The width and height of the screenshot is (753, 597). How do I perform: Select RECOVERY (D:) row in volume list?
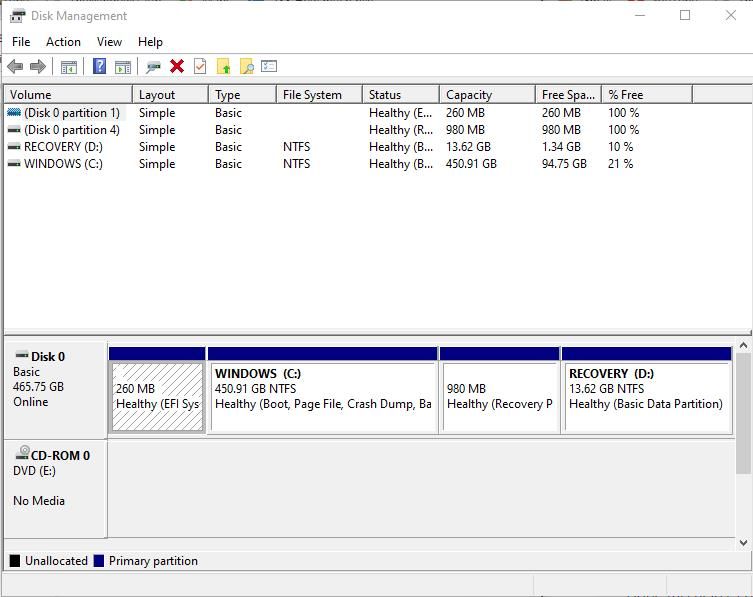tap(63, 147)
